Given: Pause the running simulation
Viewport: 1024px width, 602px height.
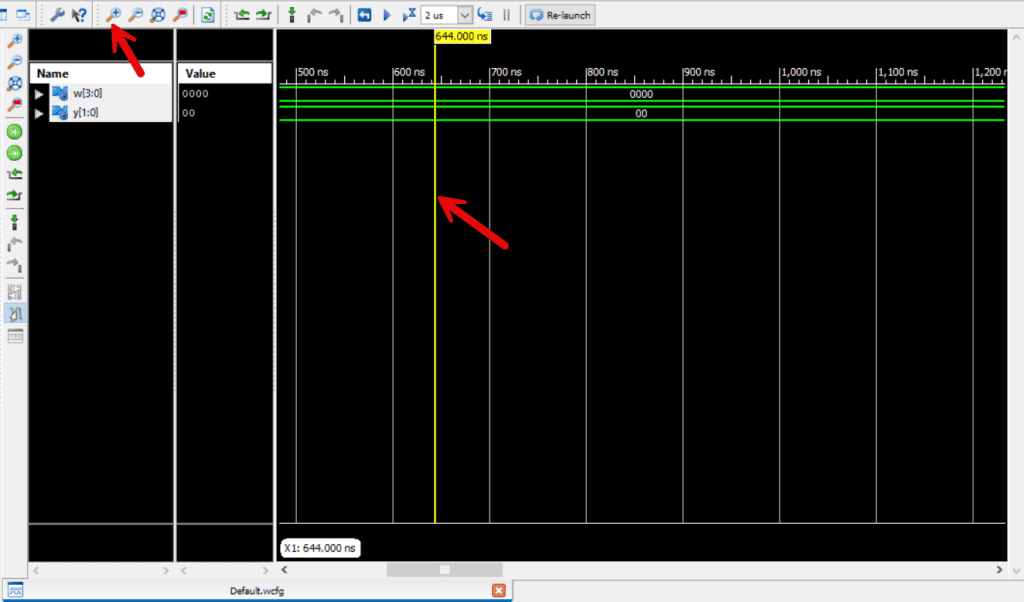Looking at the screenshot, I should point(506,15).
